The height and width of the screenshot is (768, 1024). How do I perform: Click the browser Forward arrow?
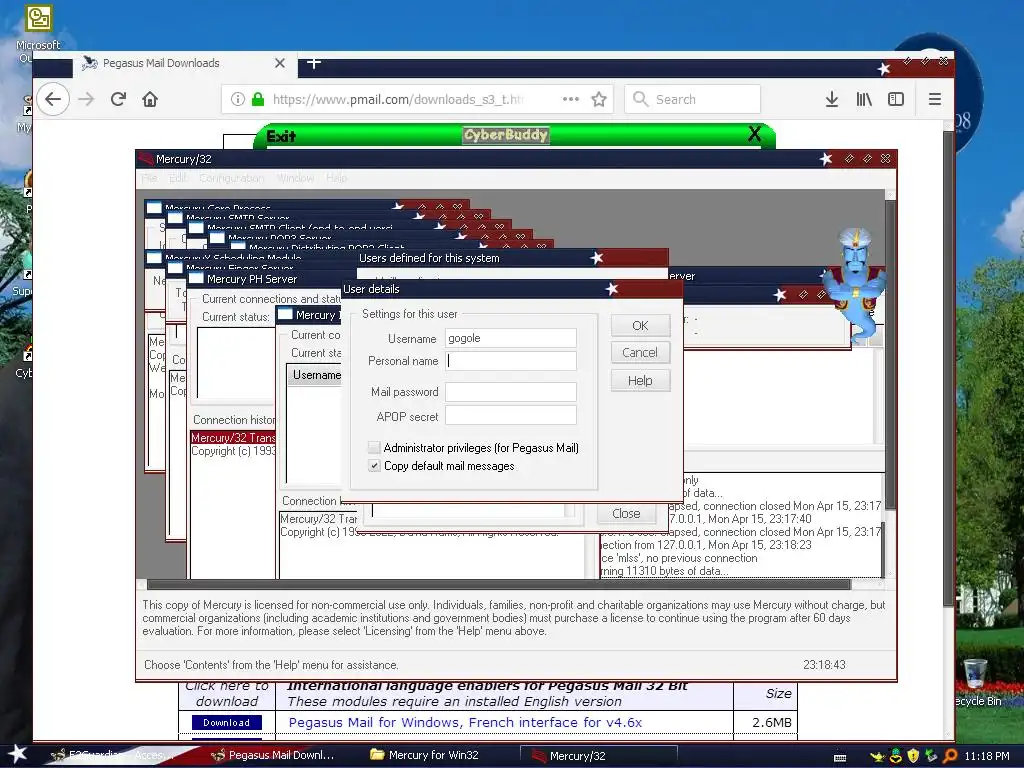pyautogui.click(x=86, y=99)
